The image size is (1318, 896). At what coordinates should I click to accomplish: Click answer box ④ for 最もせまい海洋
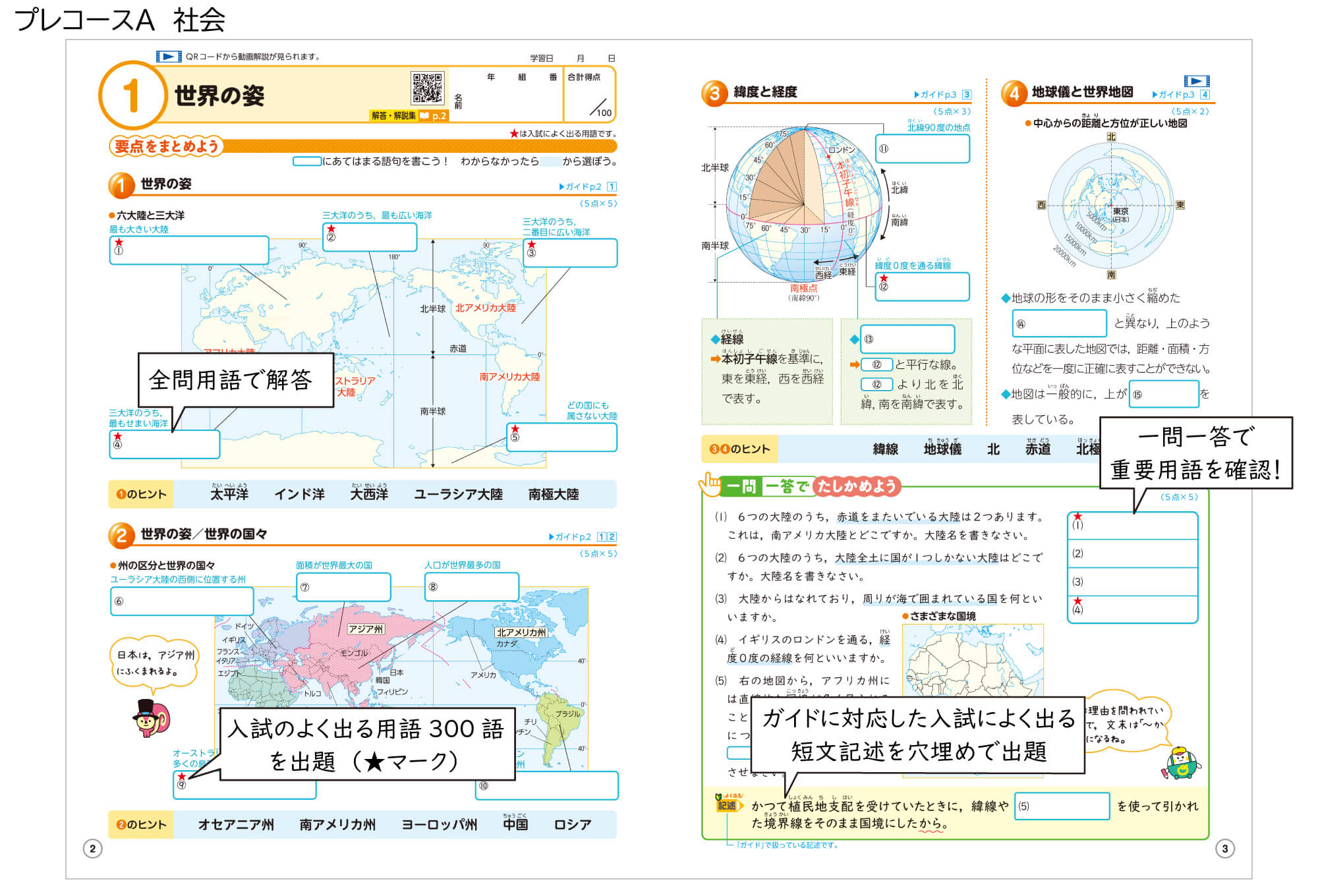[x=165, y=444]
